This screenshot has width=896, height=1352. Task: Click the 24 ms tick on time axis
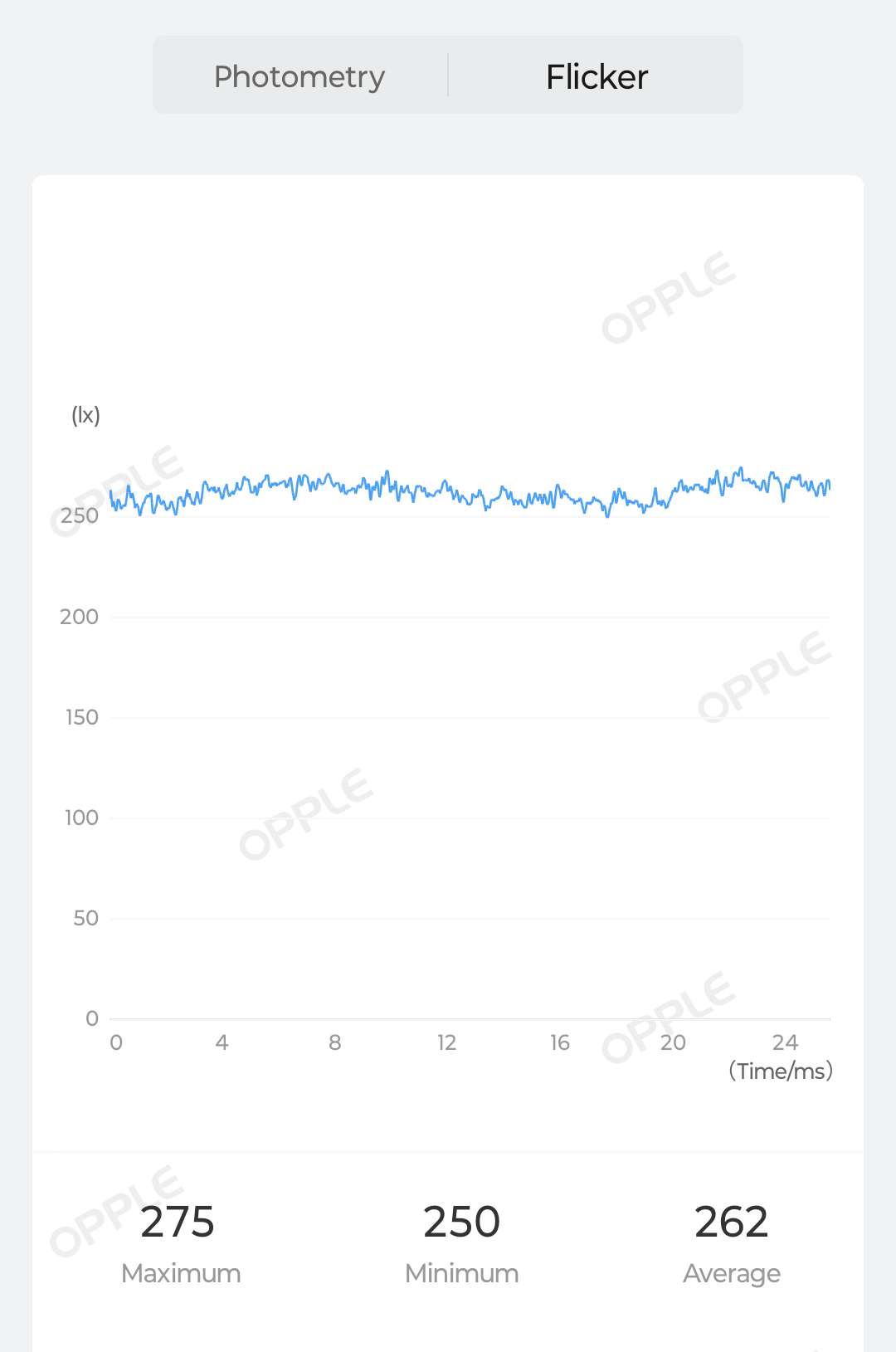[x=785, y=1042]
